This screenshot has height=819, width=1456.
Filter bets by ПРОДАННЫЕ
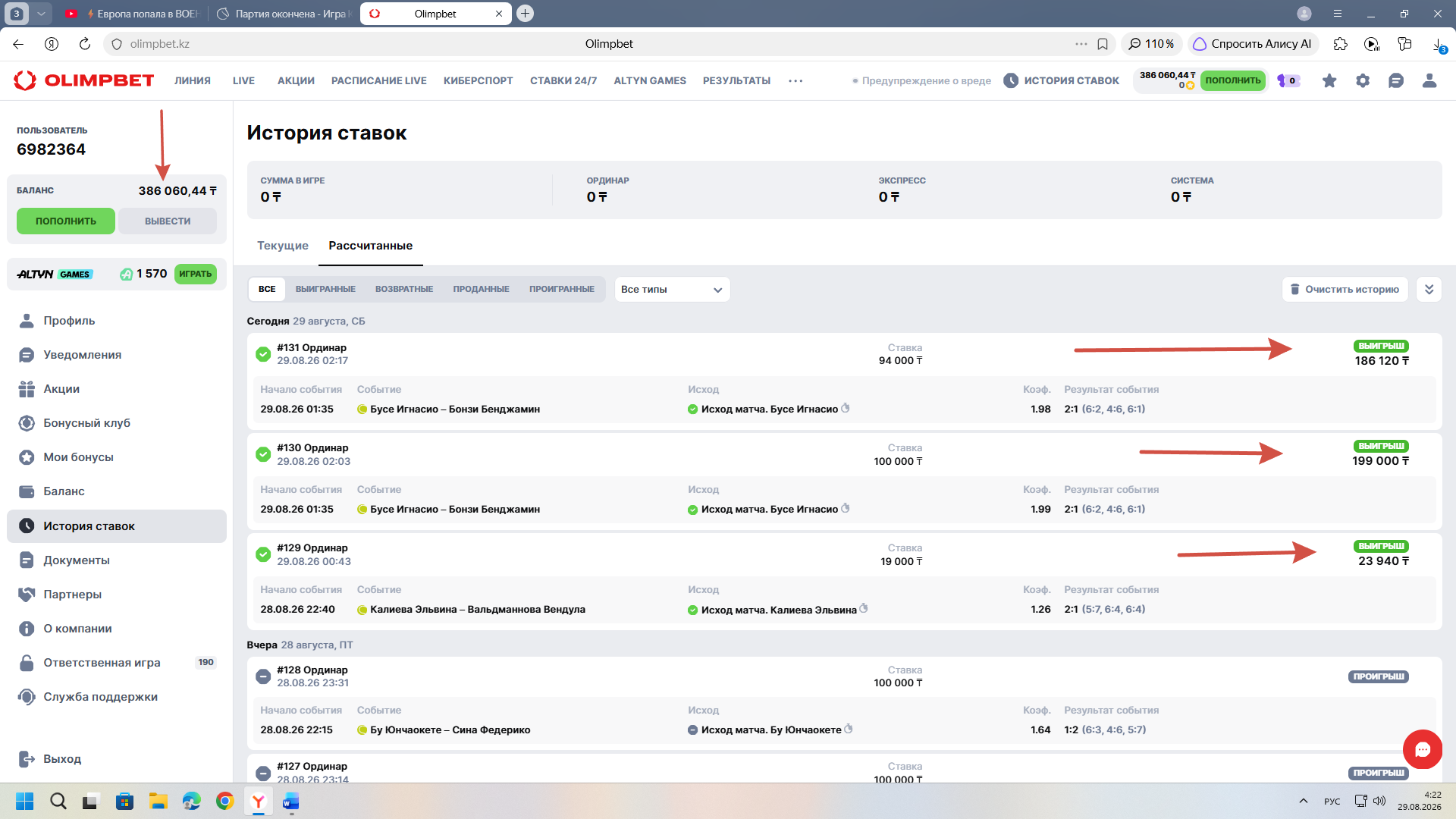coord(482,289)
